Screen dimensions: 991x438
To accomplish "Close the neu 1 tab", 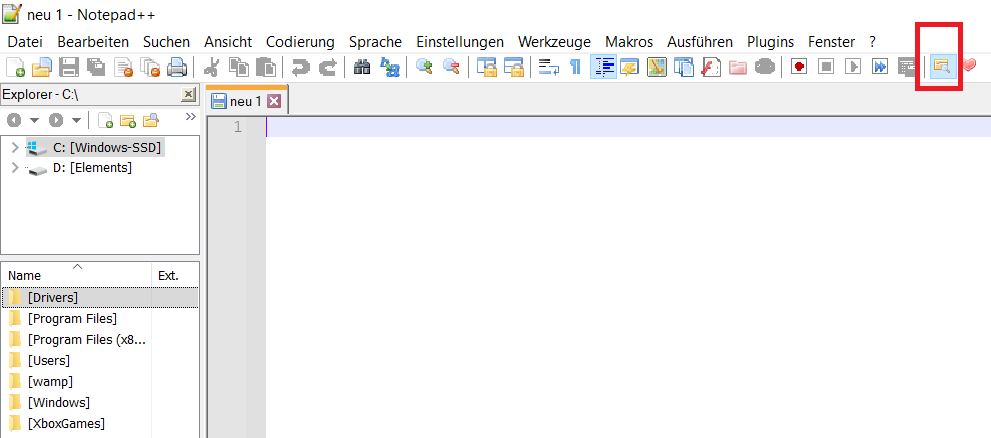I will point(274,101).
